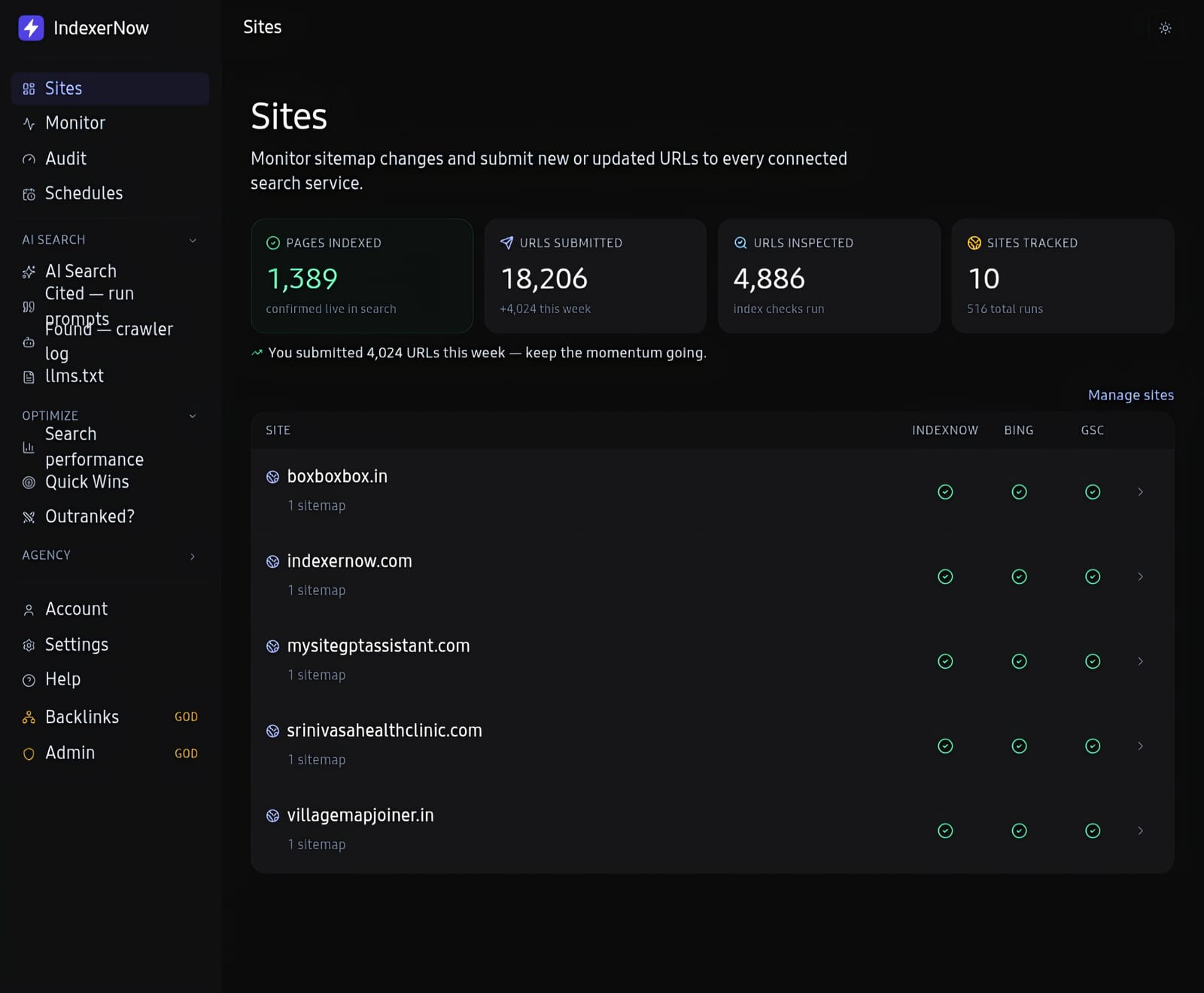Open the srinivasahealthclinic.com site row

713,746
